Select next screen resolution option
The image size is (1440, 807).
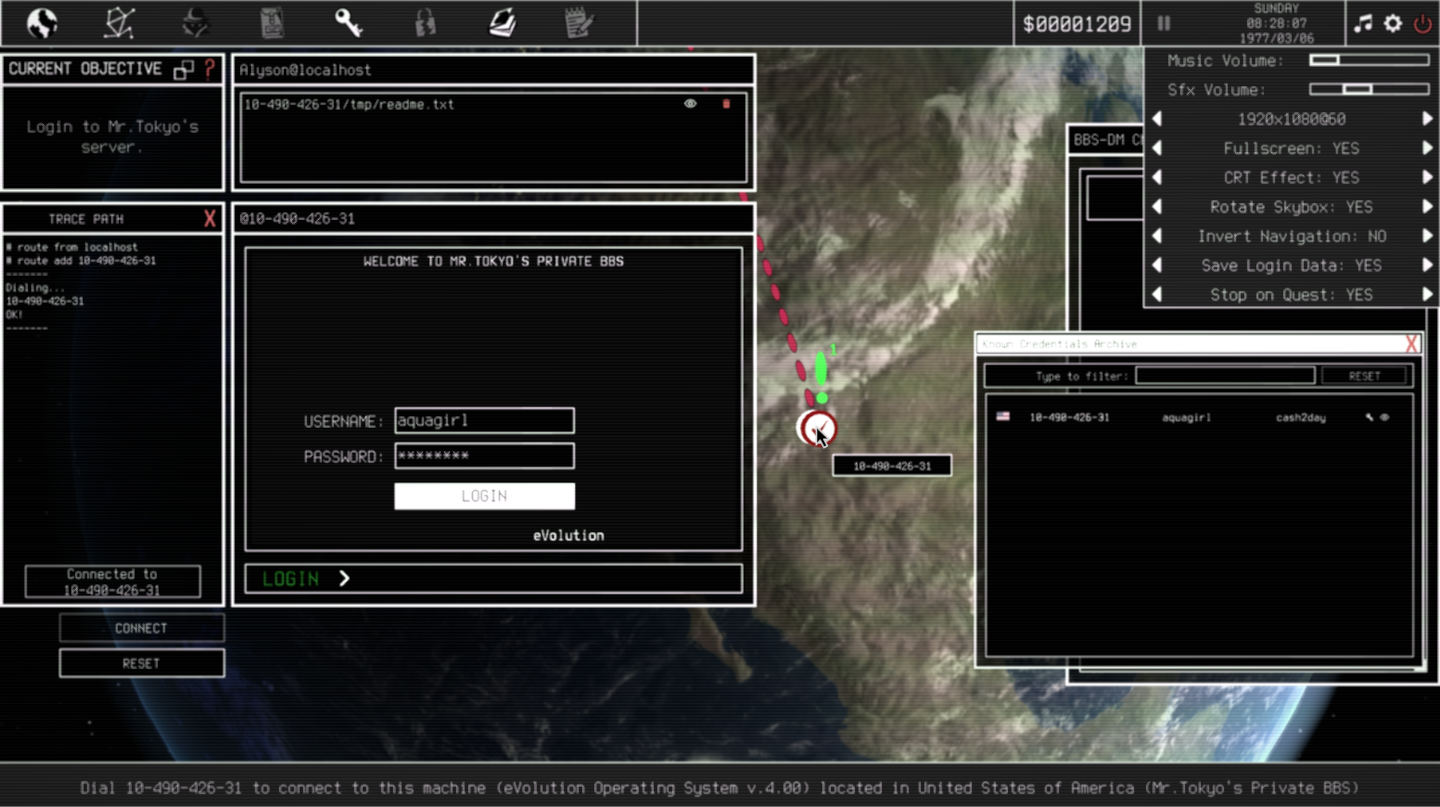tap(1428, 119)
